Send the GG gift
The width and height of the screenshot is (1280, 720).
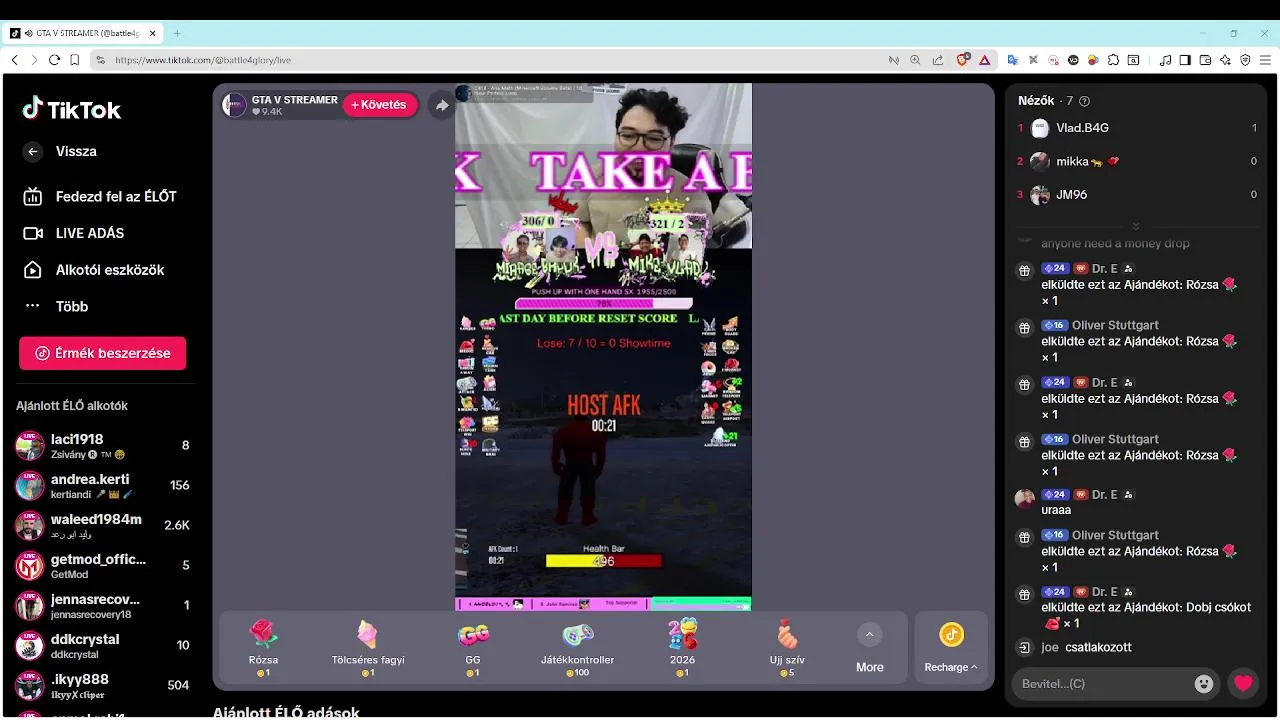click(x=473, y=648)
